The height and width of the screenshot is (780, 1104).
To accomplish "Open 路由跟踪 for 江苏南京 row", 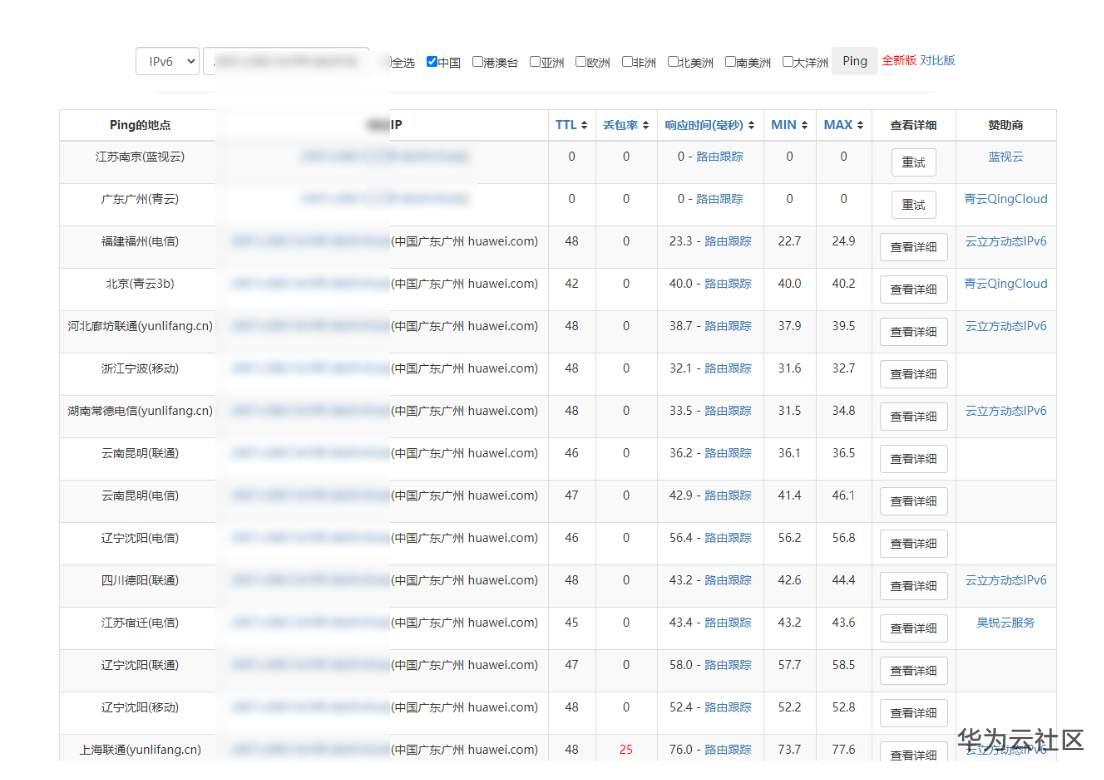I will [720, 157].
